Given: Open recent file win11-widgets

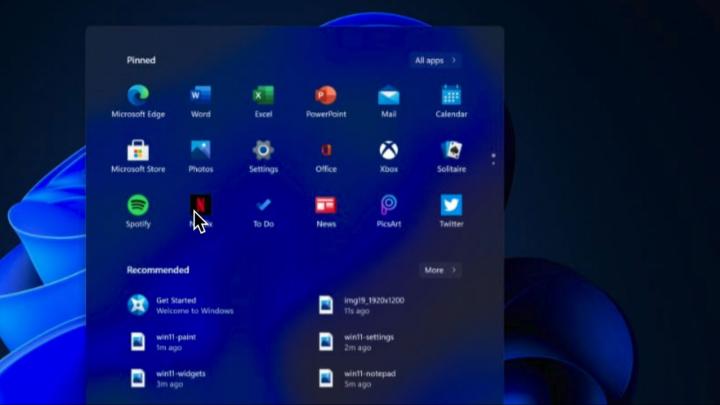Looking at the screenshot, I should click(x=168, y=379).
